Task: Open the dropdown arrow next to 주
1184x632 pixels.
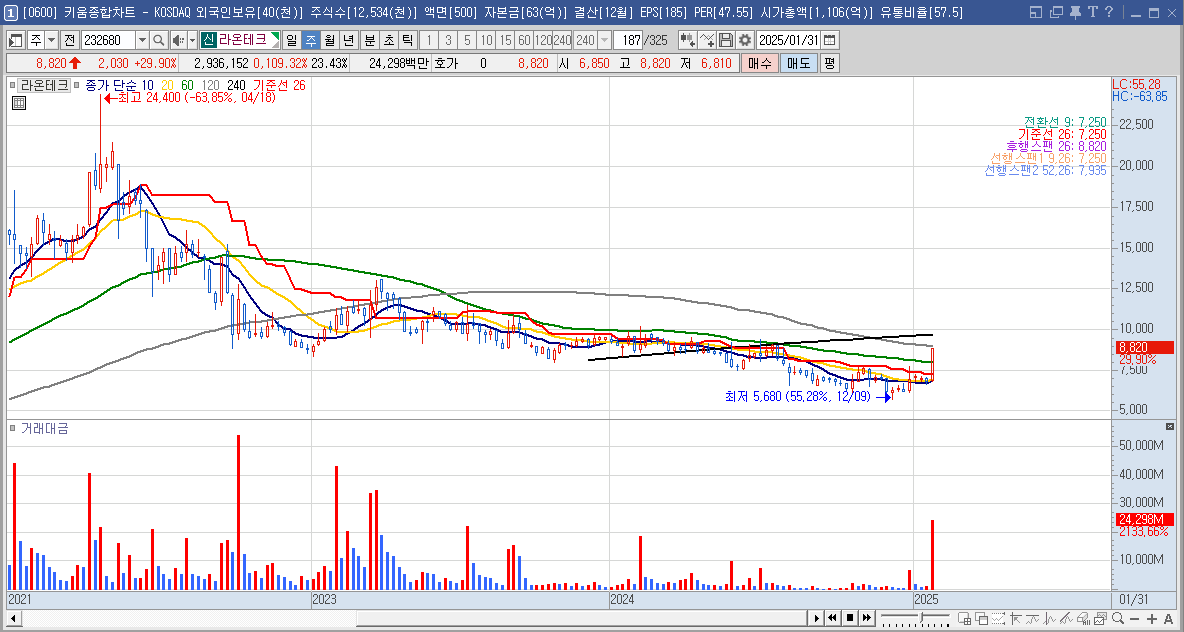Action: click(x=51, y=40)
